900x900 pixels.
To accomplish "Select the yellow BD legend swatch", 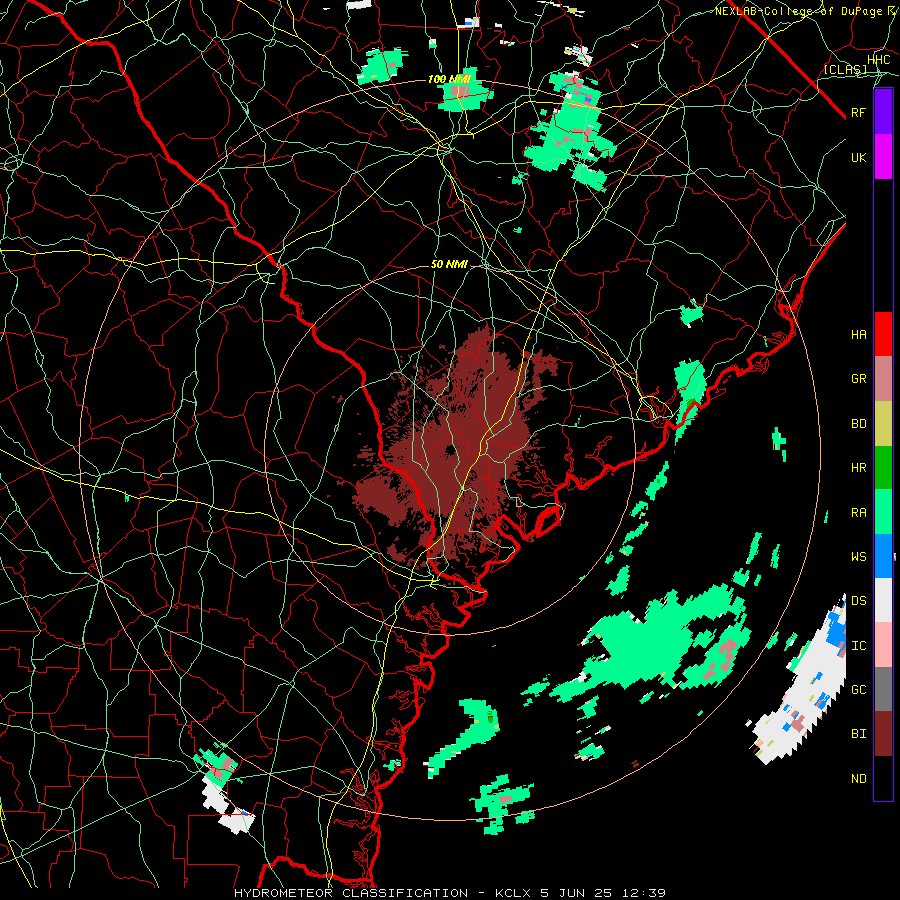I will click(883, 423).
